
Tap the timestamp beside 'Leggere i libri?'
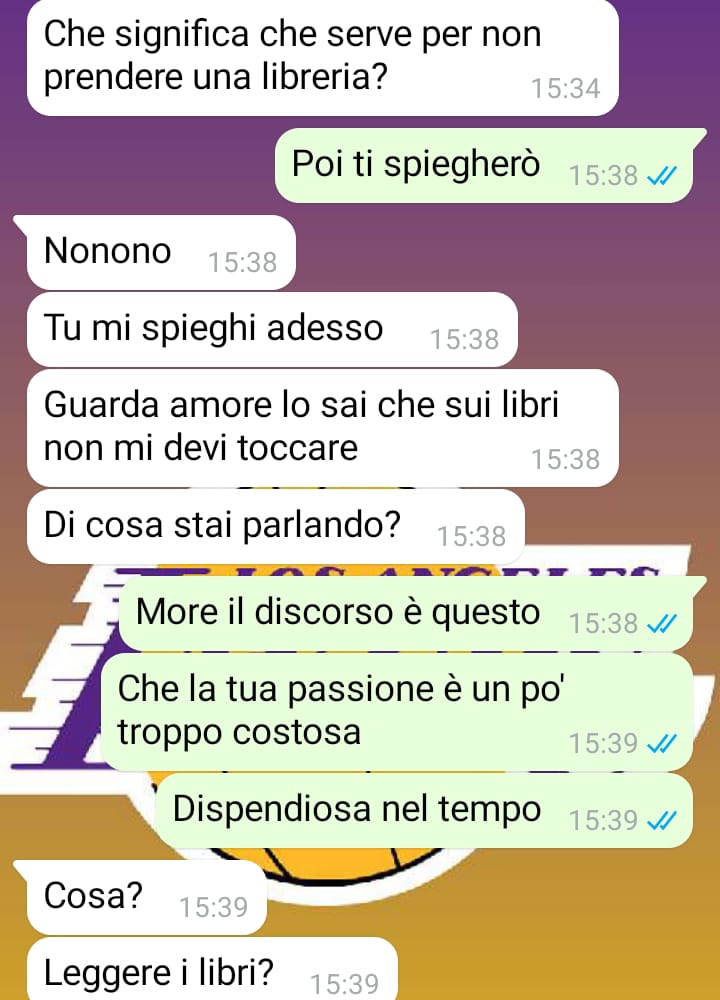[344, 984]
